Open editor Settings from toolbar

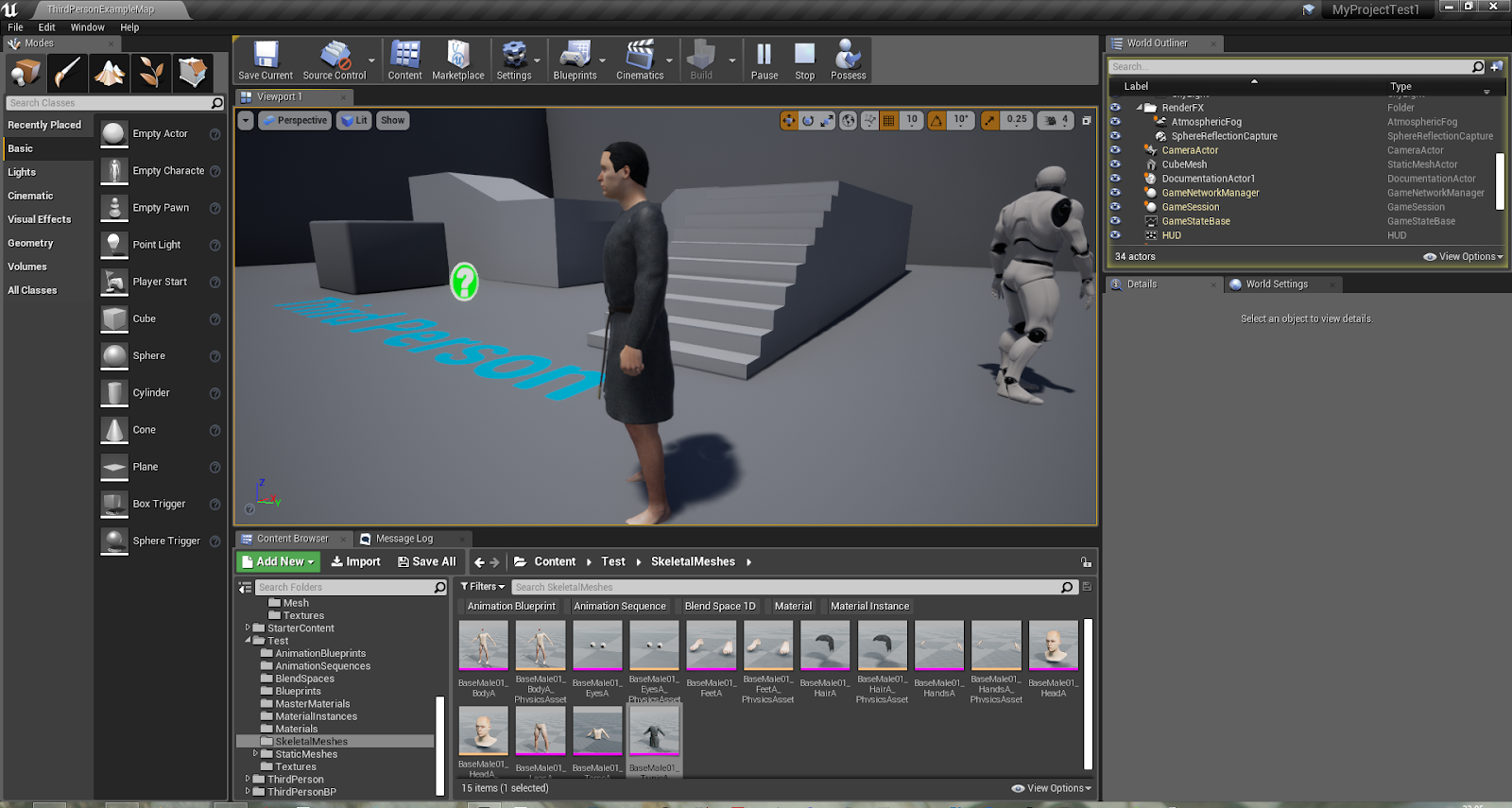[x=514, y=60]
